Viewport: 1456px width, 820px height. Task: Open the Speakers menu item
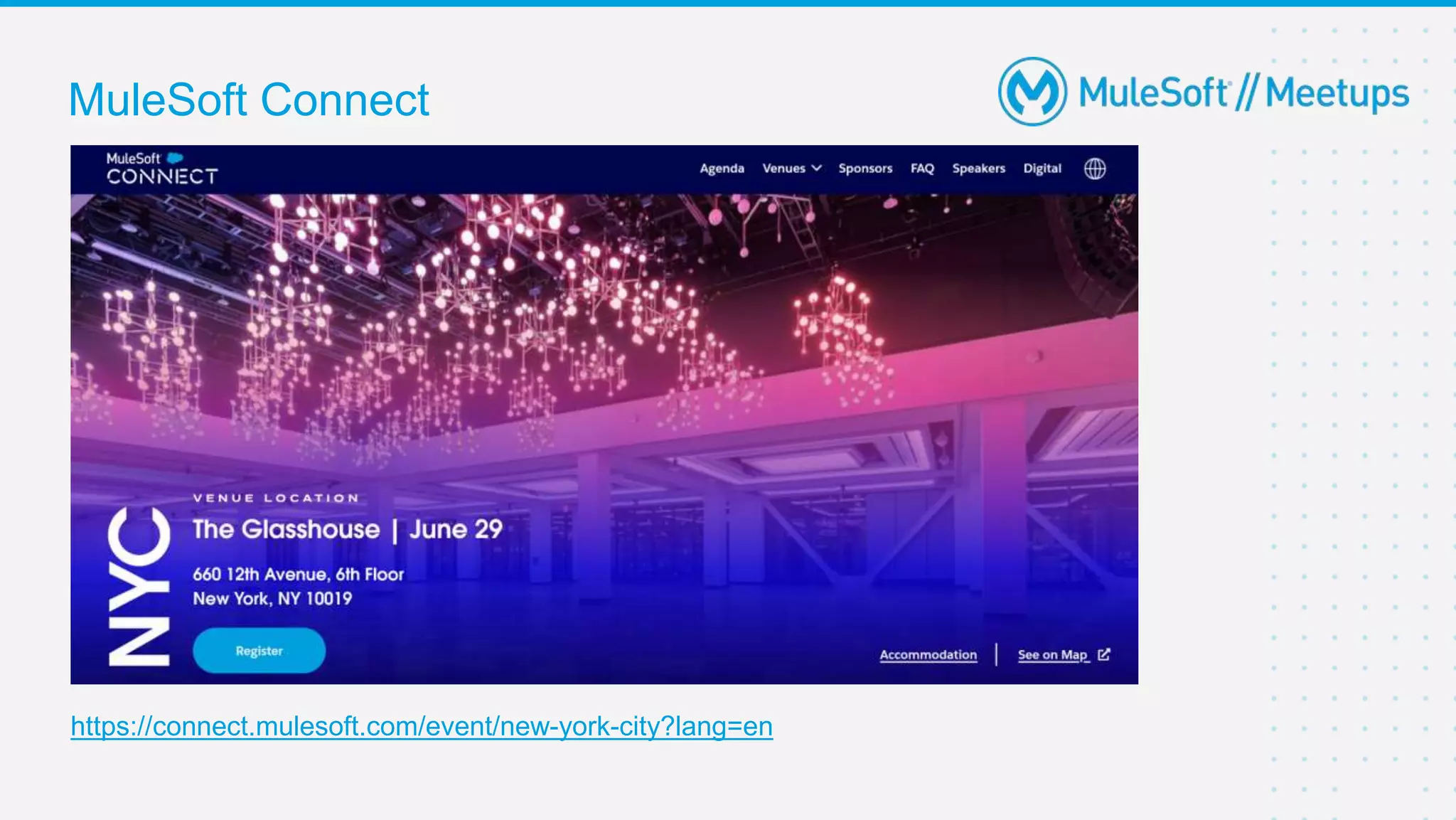[979, 169]
